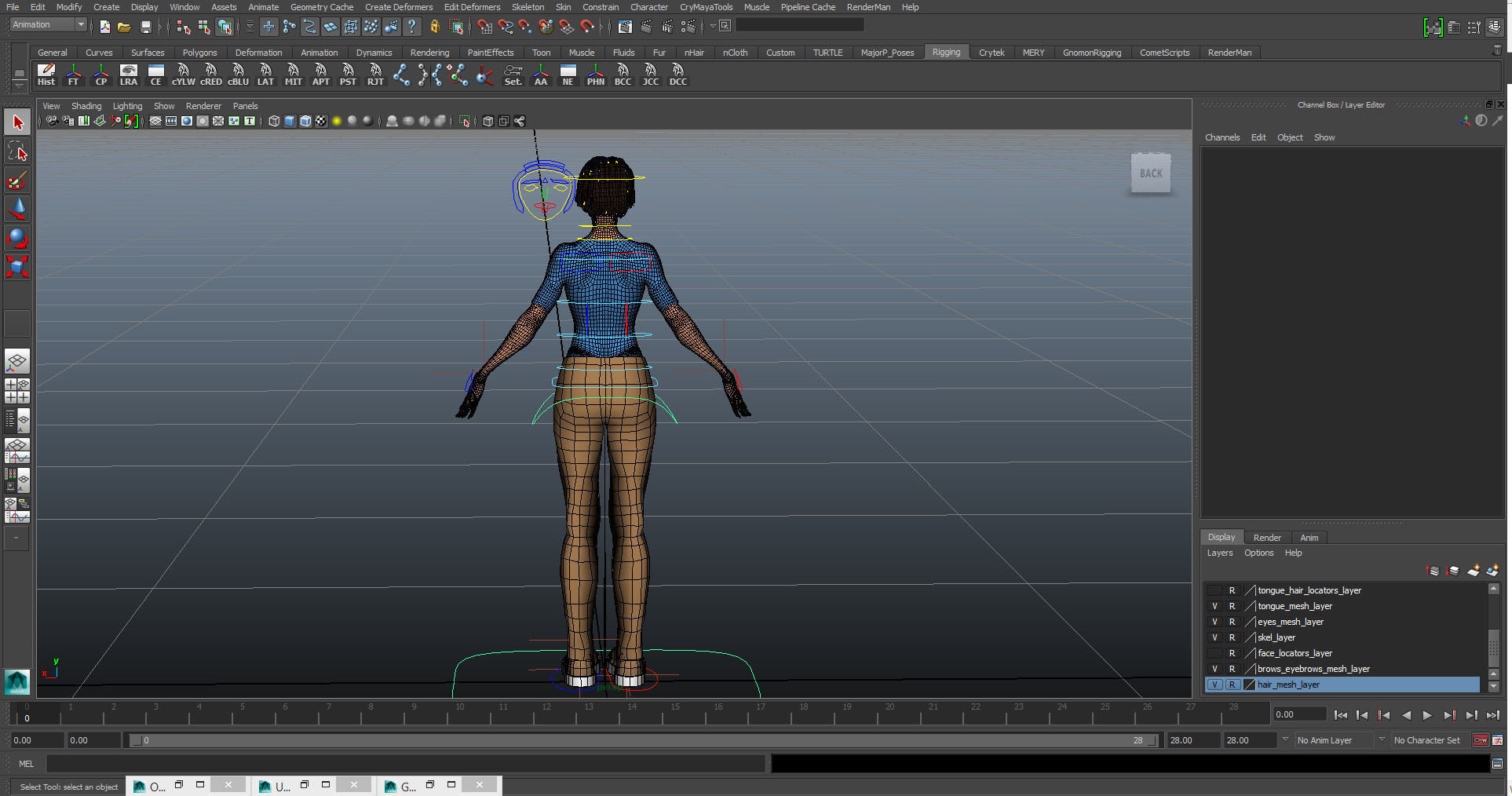Click the Hist shelf button
This screenshot has width=1512, height=796.
click(x=46, y=75)
